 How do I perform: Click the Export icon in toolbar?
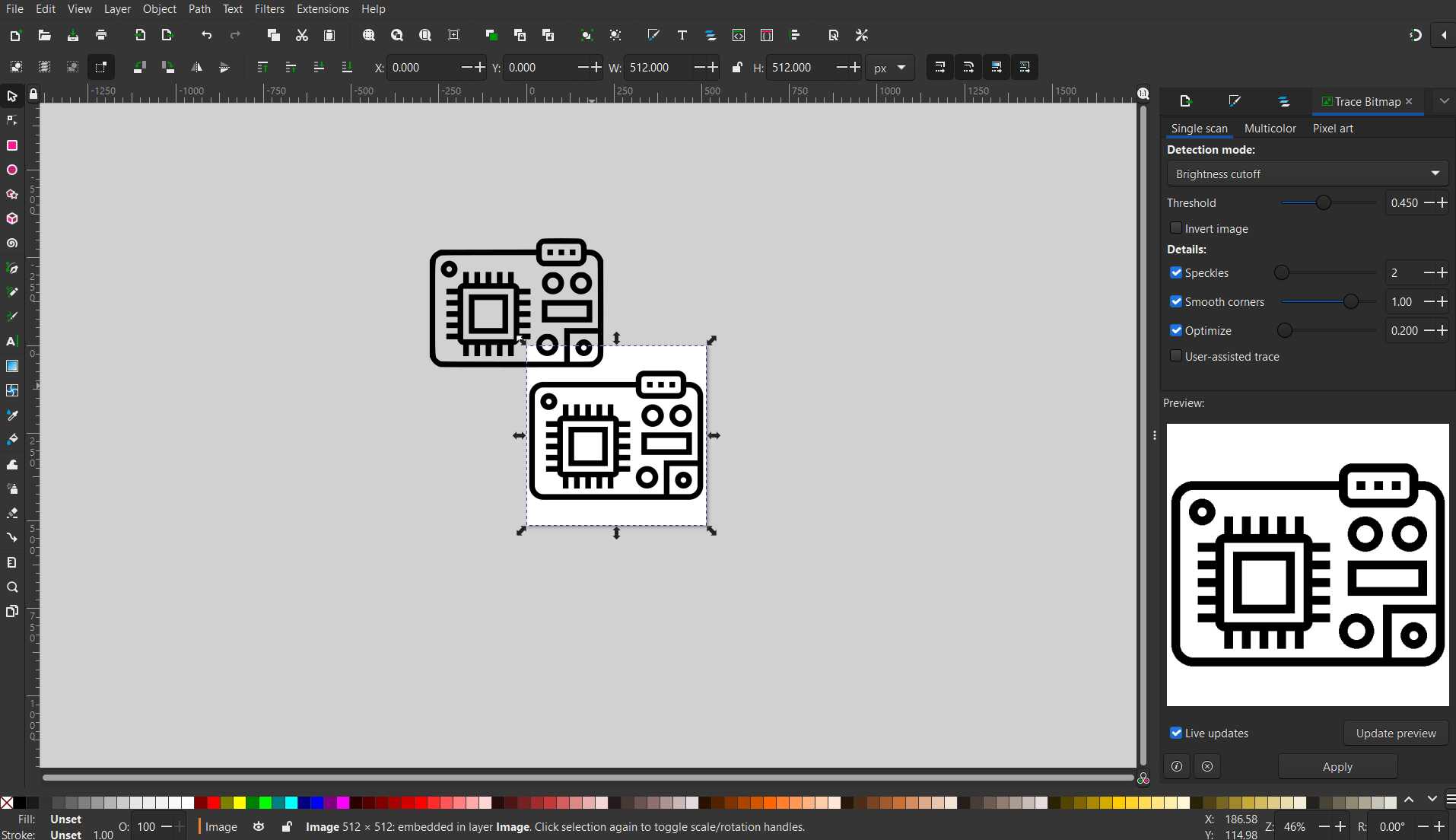[x=167, y=35]
